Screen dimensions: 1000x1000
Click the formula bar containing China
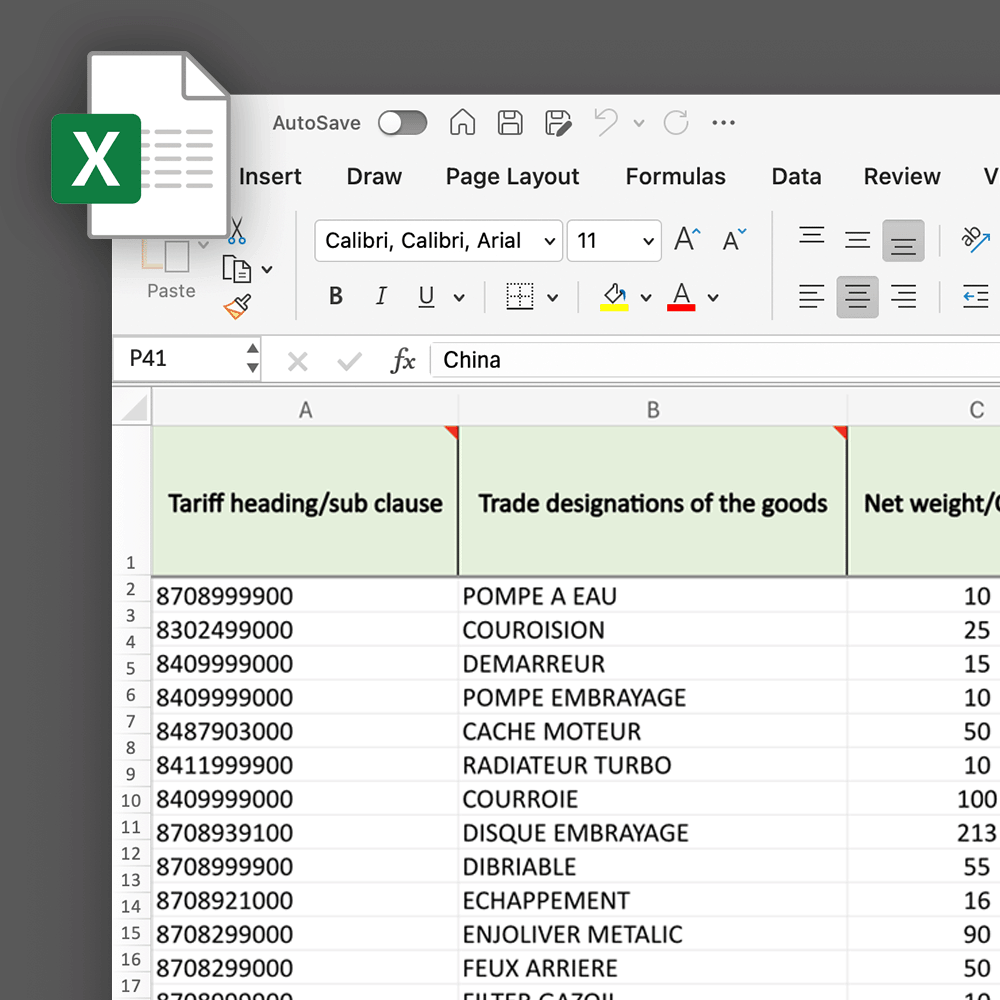click(716, 360)
